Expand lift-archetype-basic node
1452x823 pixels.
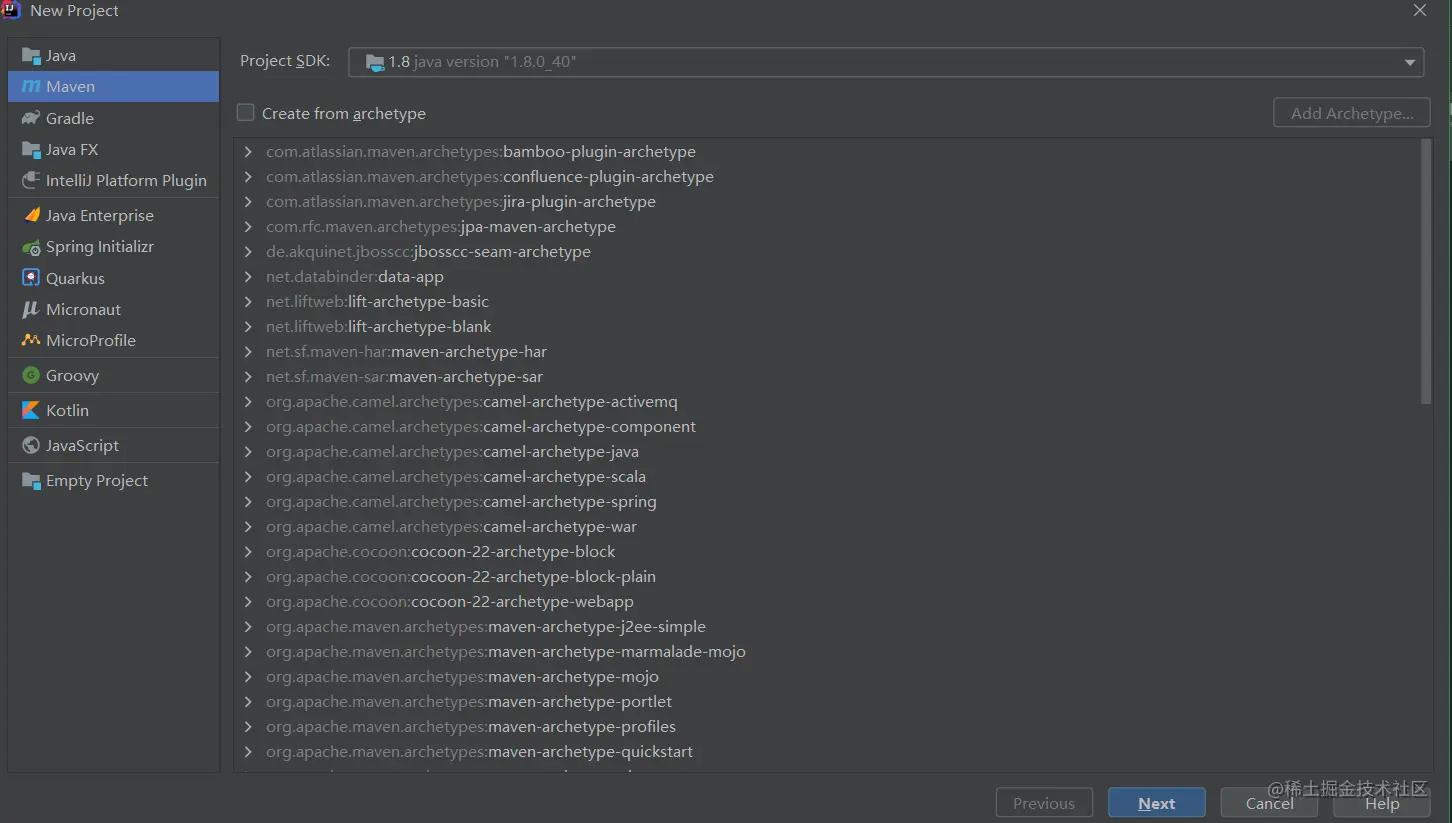[248, 302]
